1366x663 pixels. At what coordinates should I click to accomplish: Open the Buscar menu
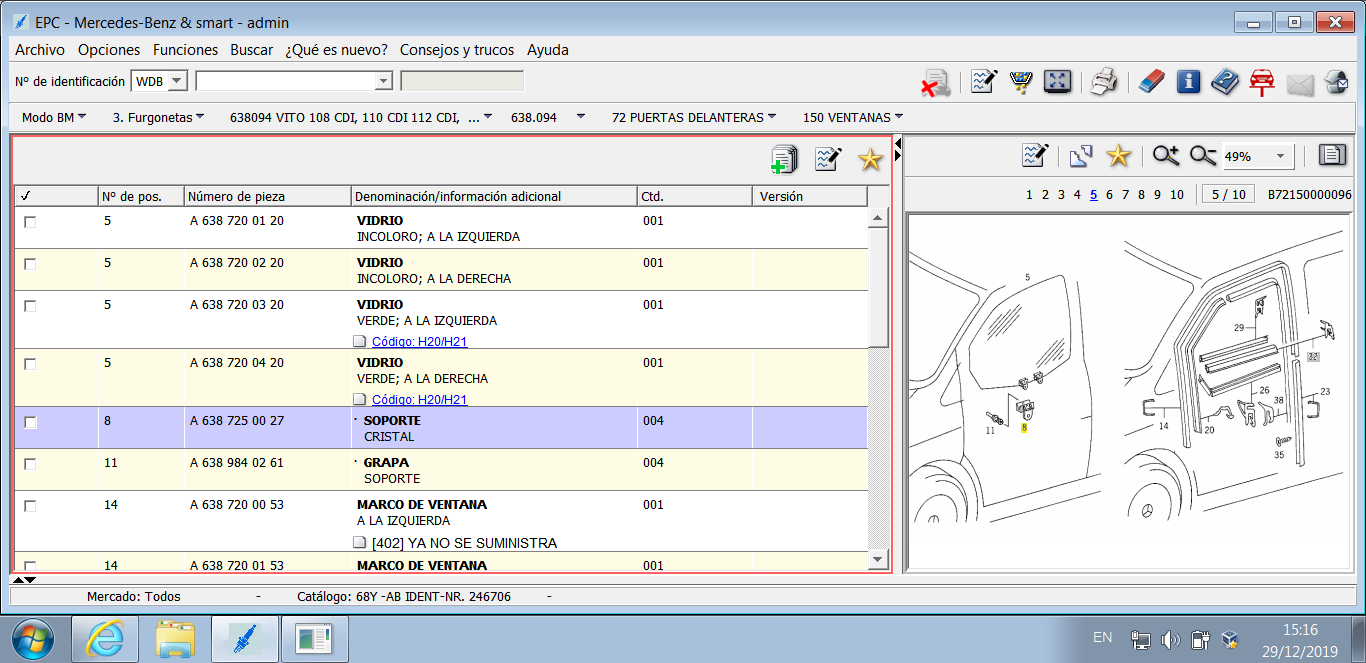coord(251,50)
